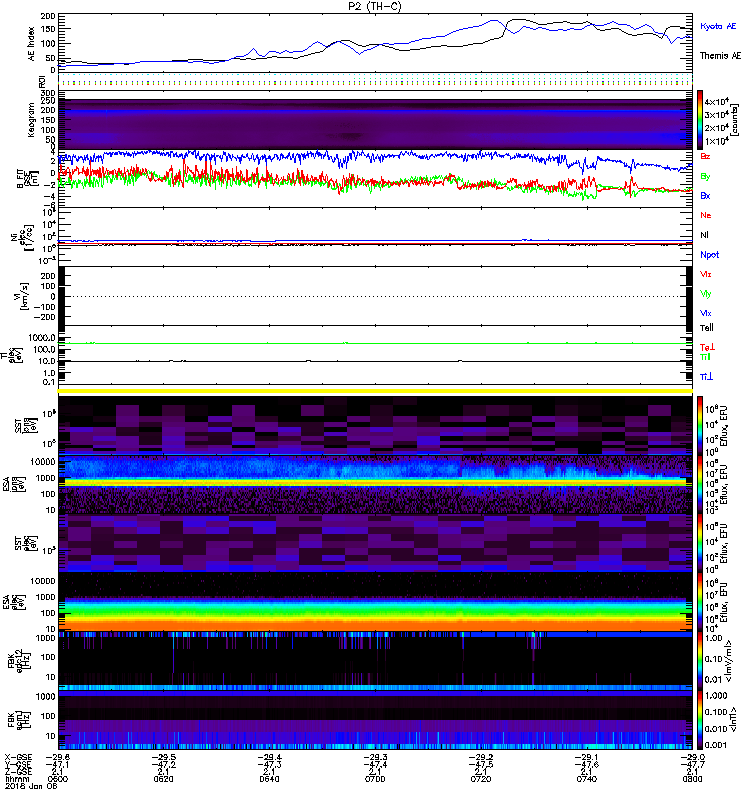This screenshot has width=750, height=800.
Task: Click the ESA electrons Eflux color bar
Action: [x=700, y=602]
